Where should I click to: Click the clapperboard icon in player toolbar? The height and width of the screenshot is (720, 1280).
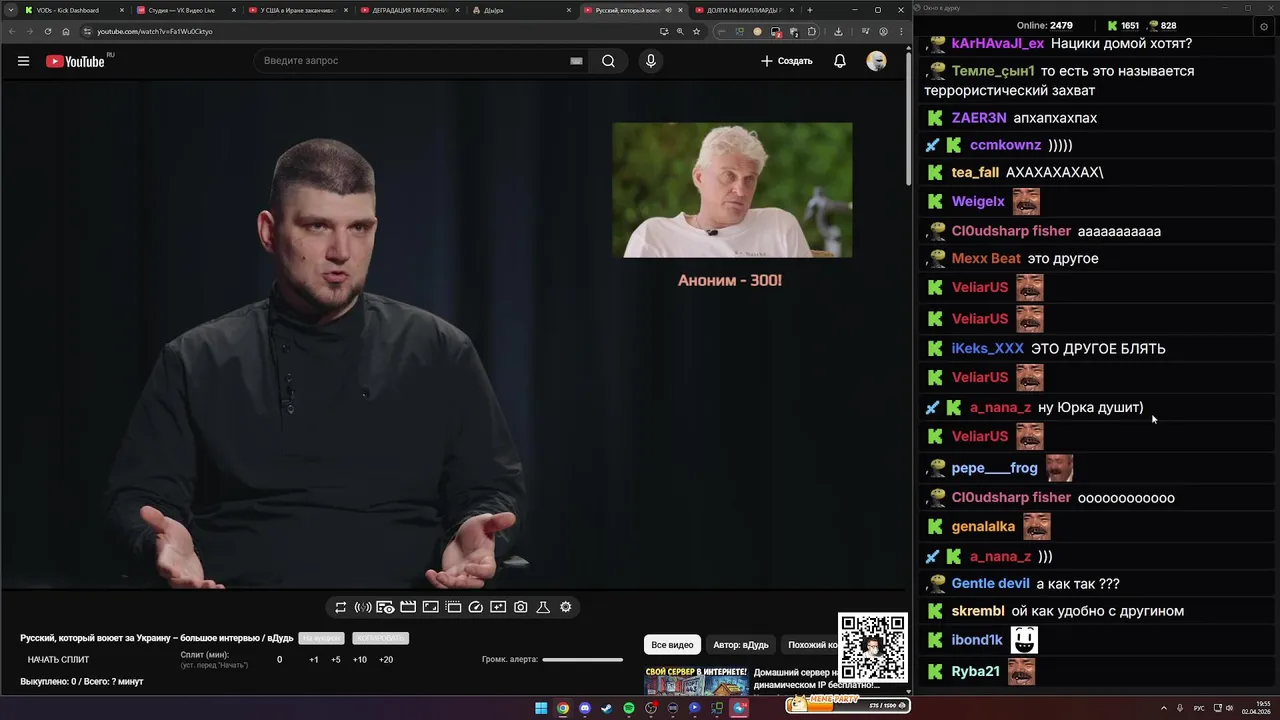pyautogui.click(x=408, y=607)
